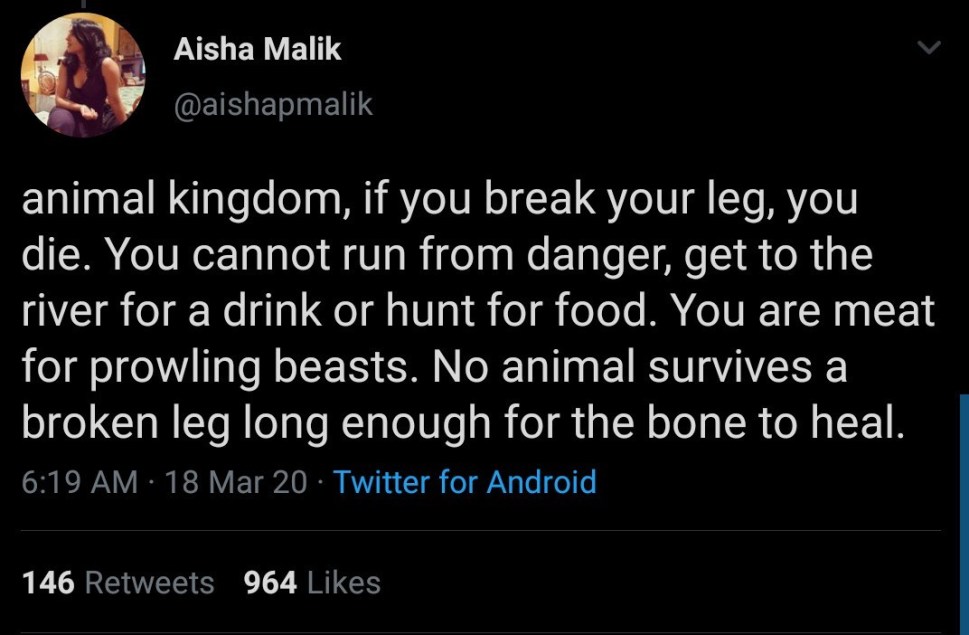View the 964 Likes list

(x=312, y=582)
